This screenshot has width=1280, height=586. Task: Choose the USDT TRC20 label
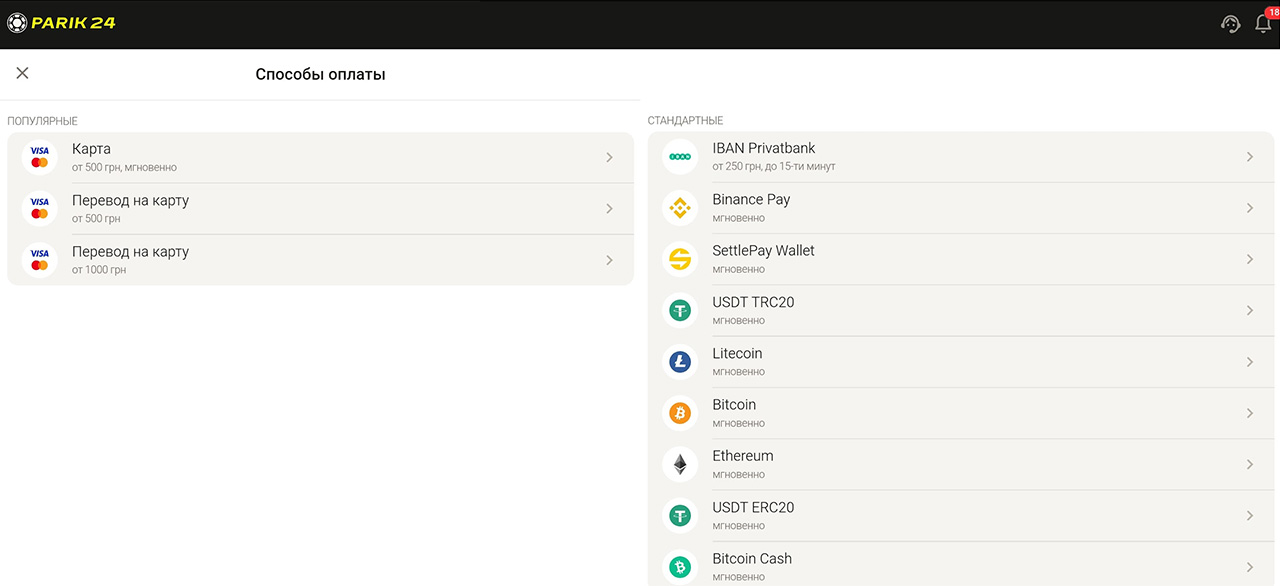(x=753, y=302)
